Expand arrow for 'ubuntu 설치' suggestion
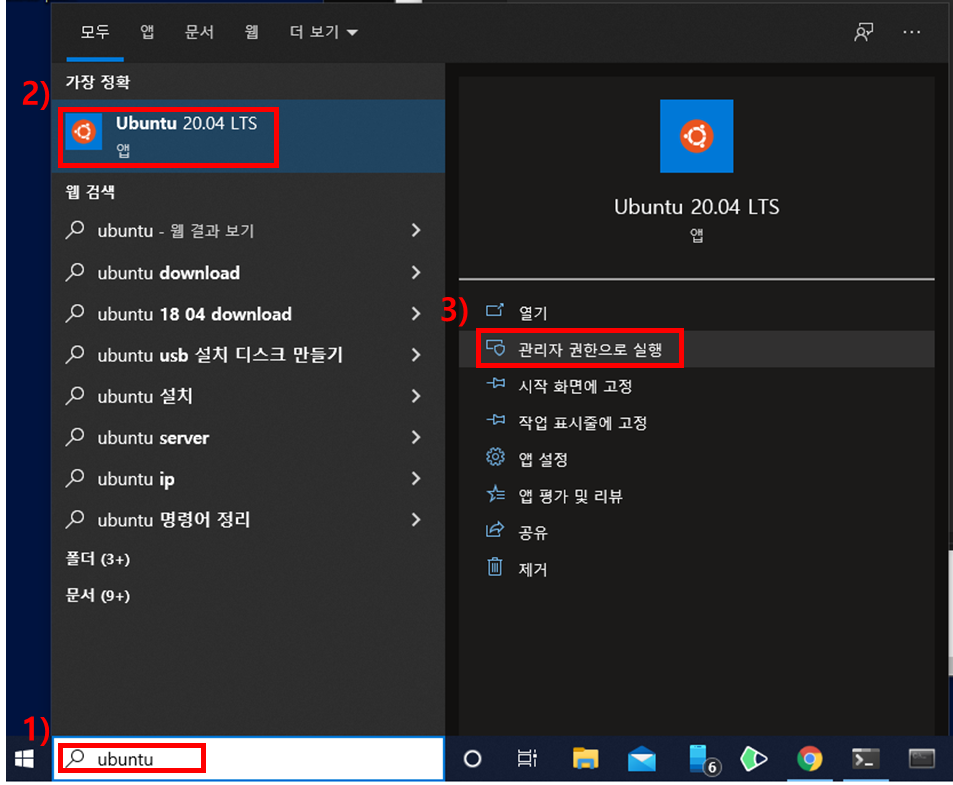The width and height of the screenshot is (953, 785). [416, 396]
